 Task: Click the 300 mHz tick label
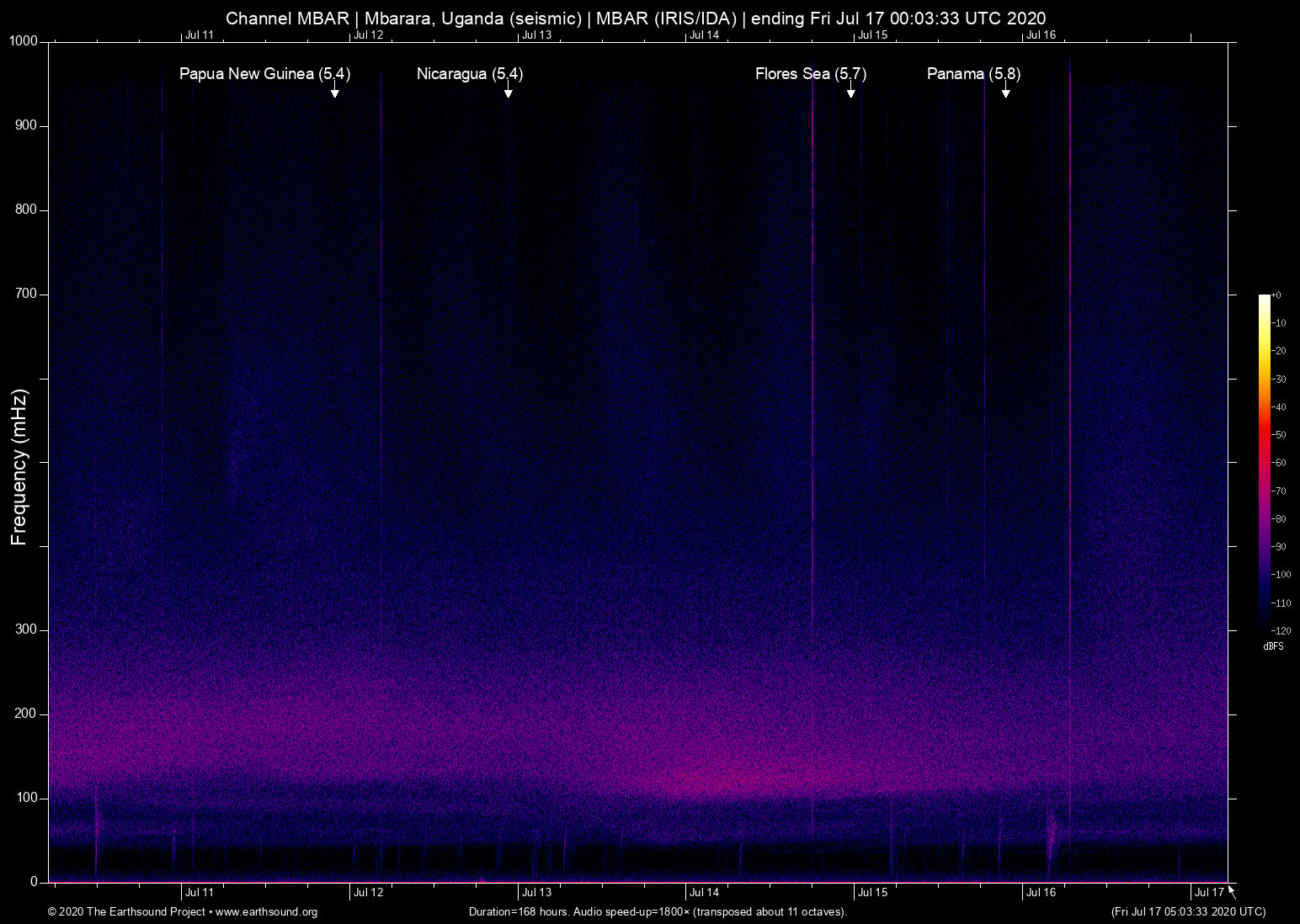pyautogui.click(x=26, y=629)
